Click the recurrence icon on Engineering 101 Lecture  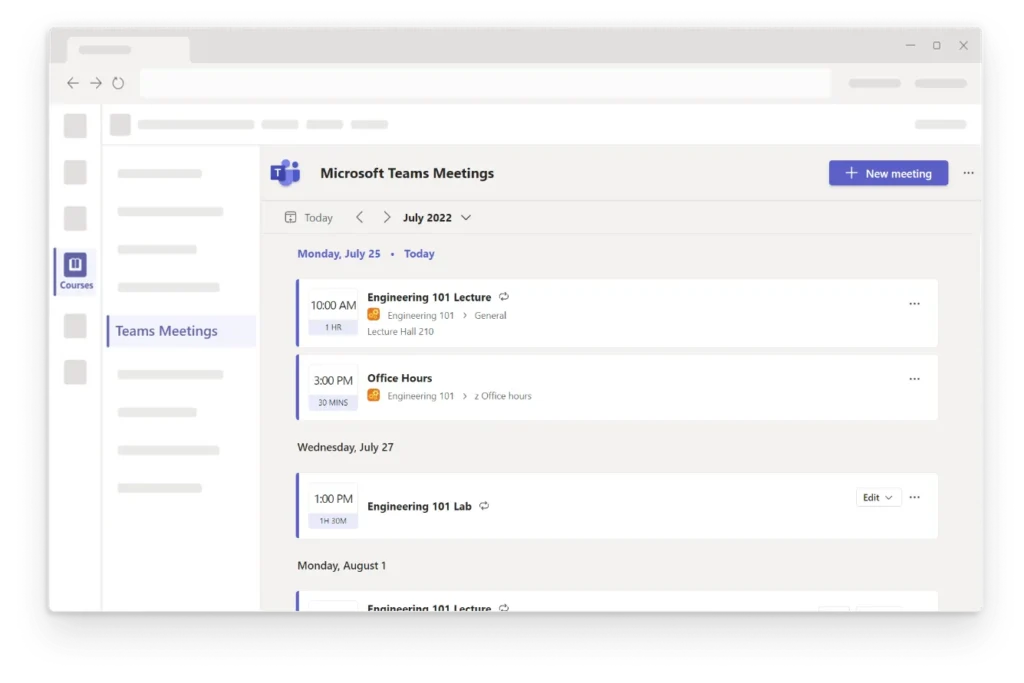pos(503,297)
